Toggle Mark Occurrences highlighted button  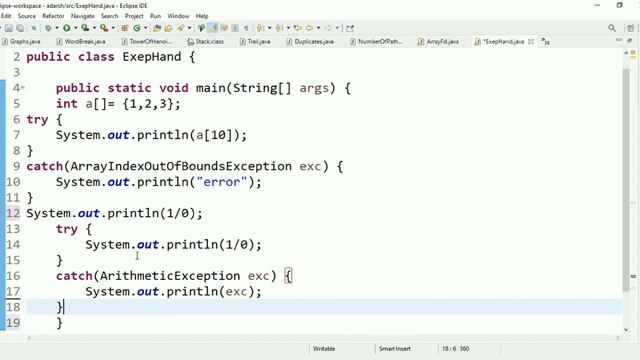213,28
